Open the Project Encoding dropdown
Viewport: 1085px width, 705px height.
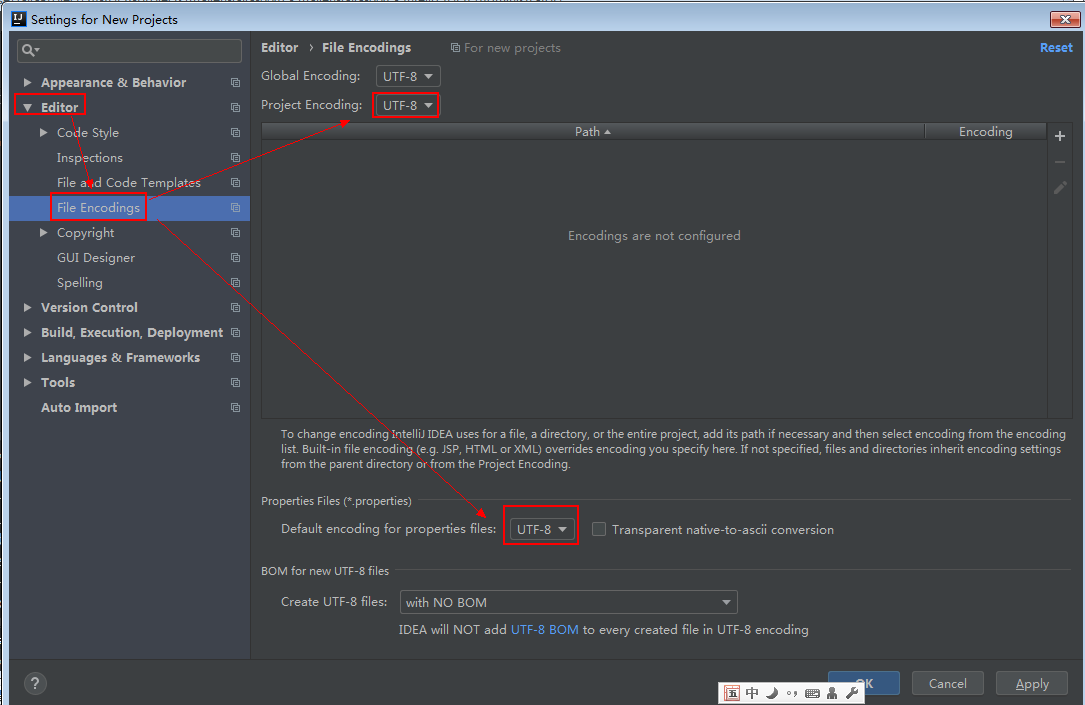pos(408,105)
